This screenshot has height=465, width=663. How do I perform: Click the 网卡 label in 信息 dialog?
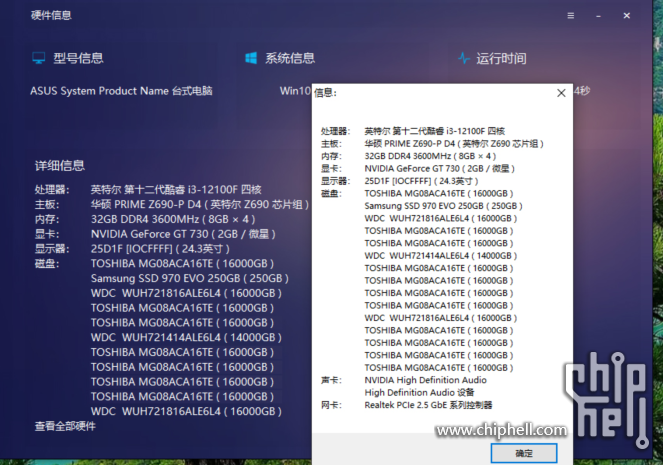pos(332,405)
